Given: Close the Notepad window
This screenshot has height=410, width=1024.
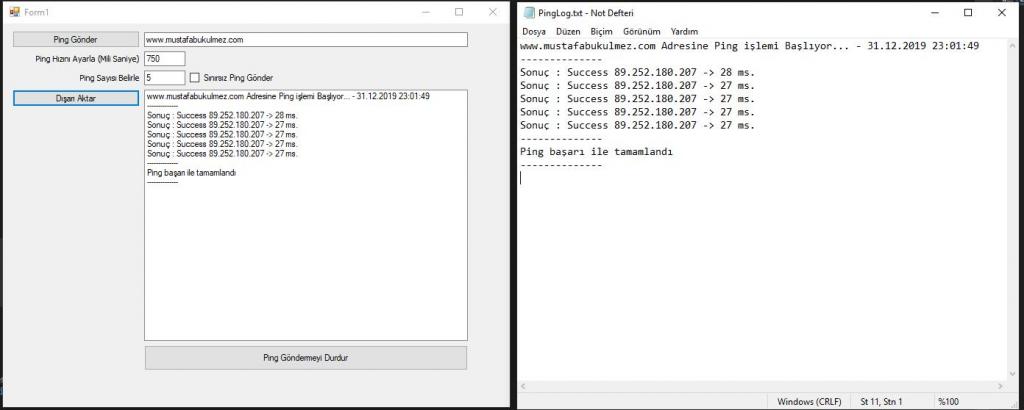Looking at the screenshot, I should click(x=1002, y=12).
